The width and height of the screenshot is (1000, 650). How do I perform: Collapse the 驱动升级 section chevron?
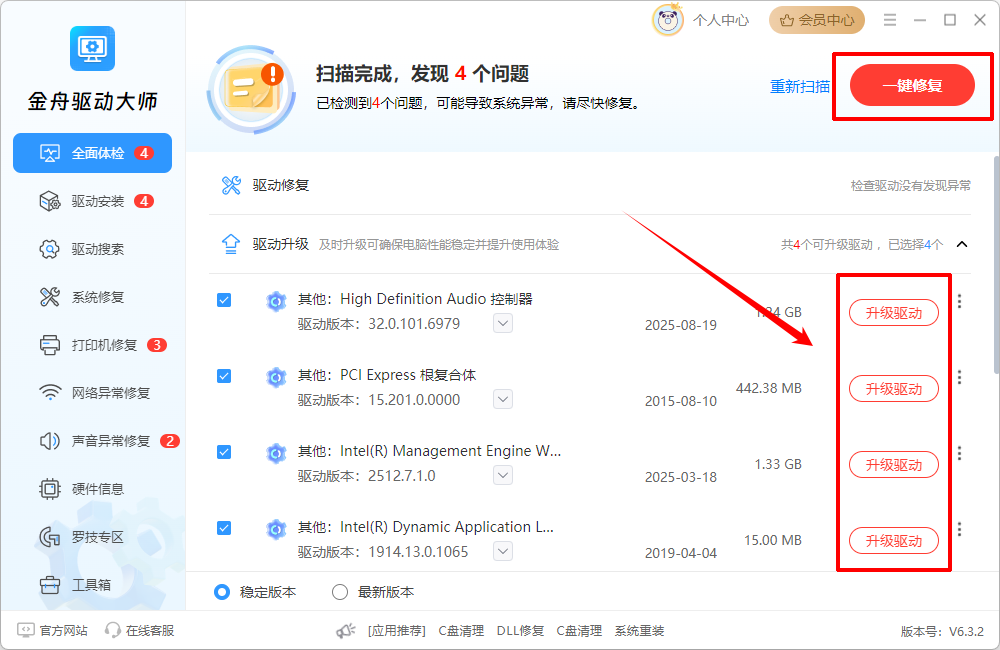tap(962, 244)
